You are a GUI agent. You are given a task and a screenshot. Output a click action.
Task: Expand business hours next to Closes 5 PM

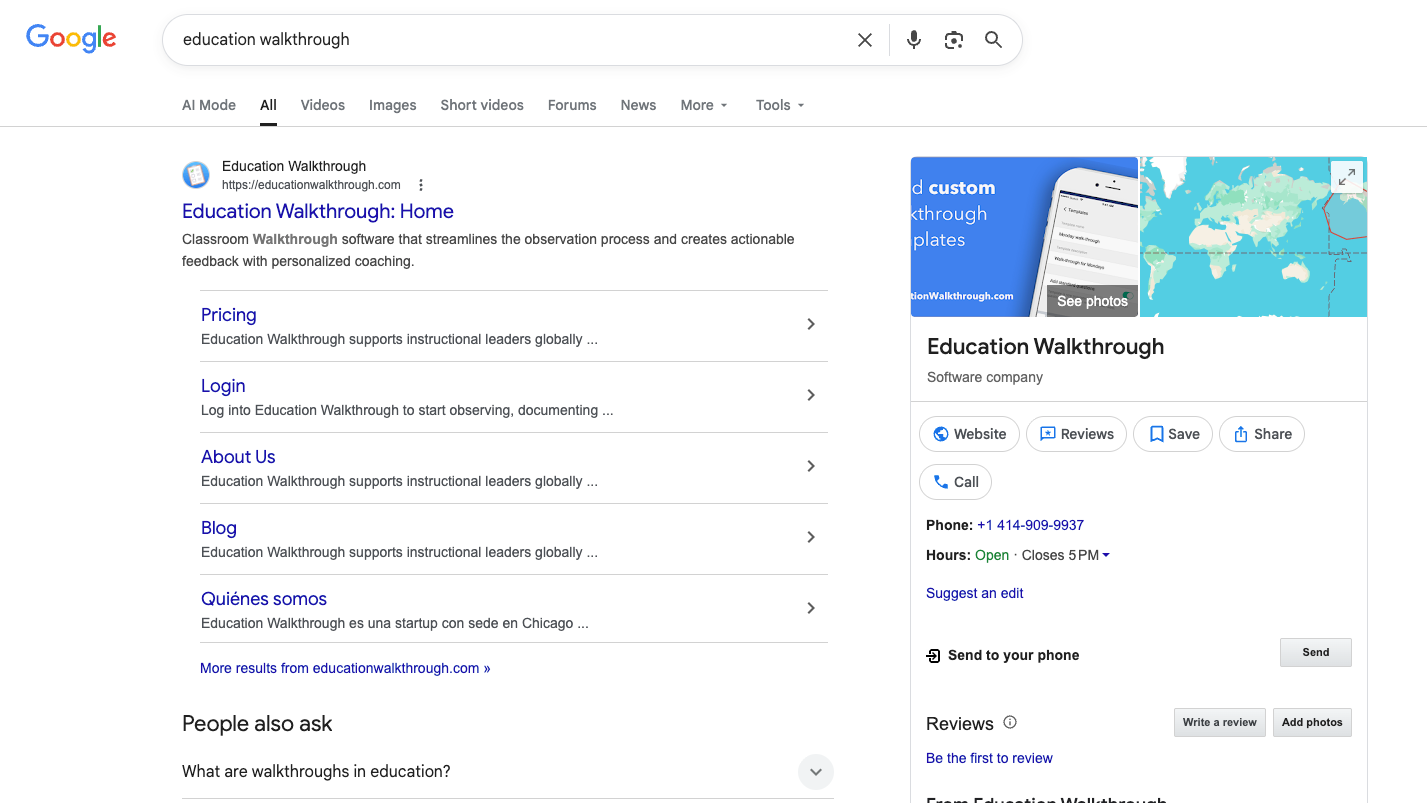[1106, 555]
